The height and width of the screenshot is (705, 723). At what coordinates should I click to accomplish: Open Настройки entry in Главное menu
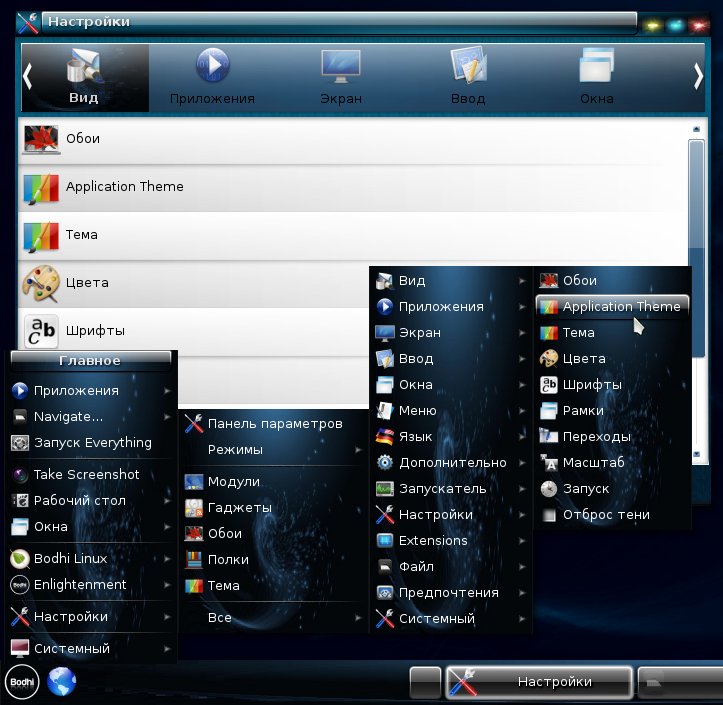[91, 617]
